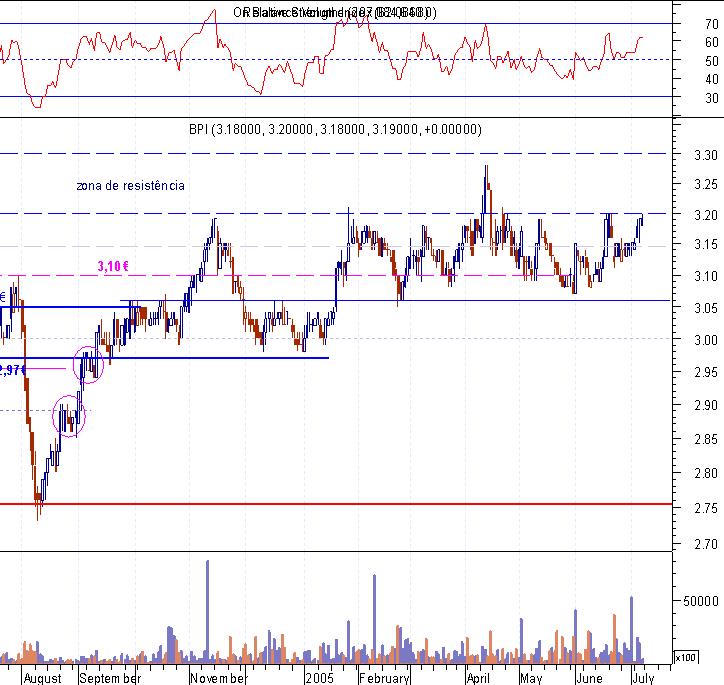Screen dimensions: 724x685
Task: Click price axis label 2.75
Action: [x=706, y=508]
